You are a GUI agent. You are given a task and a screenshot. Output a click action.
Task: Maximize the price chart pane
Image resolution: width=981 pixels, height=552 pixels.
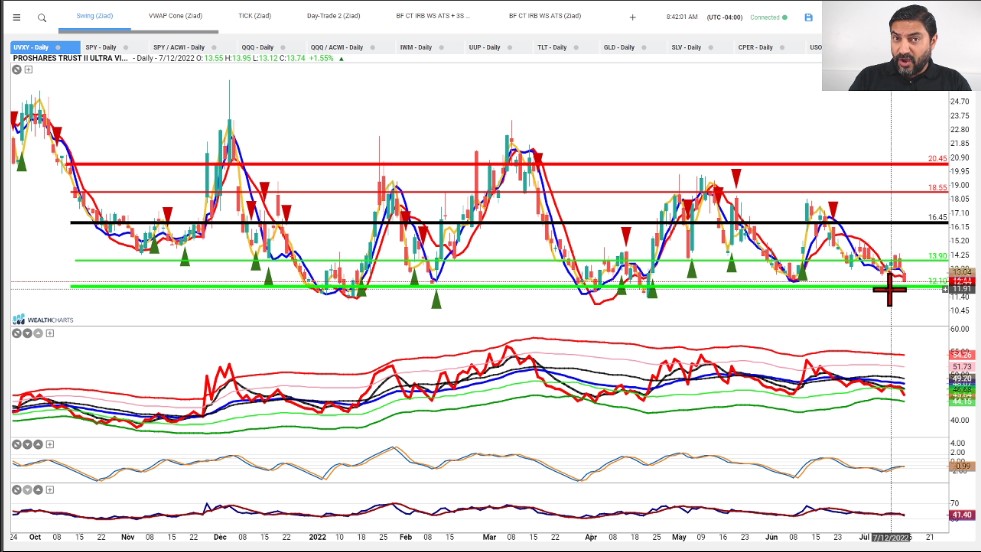click(x=28, y=69)
